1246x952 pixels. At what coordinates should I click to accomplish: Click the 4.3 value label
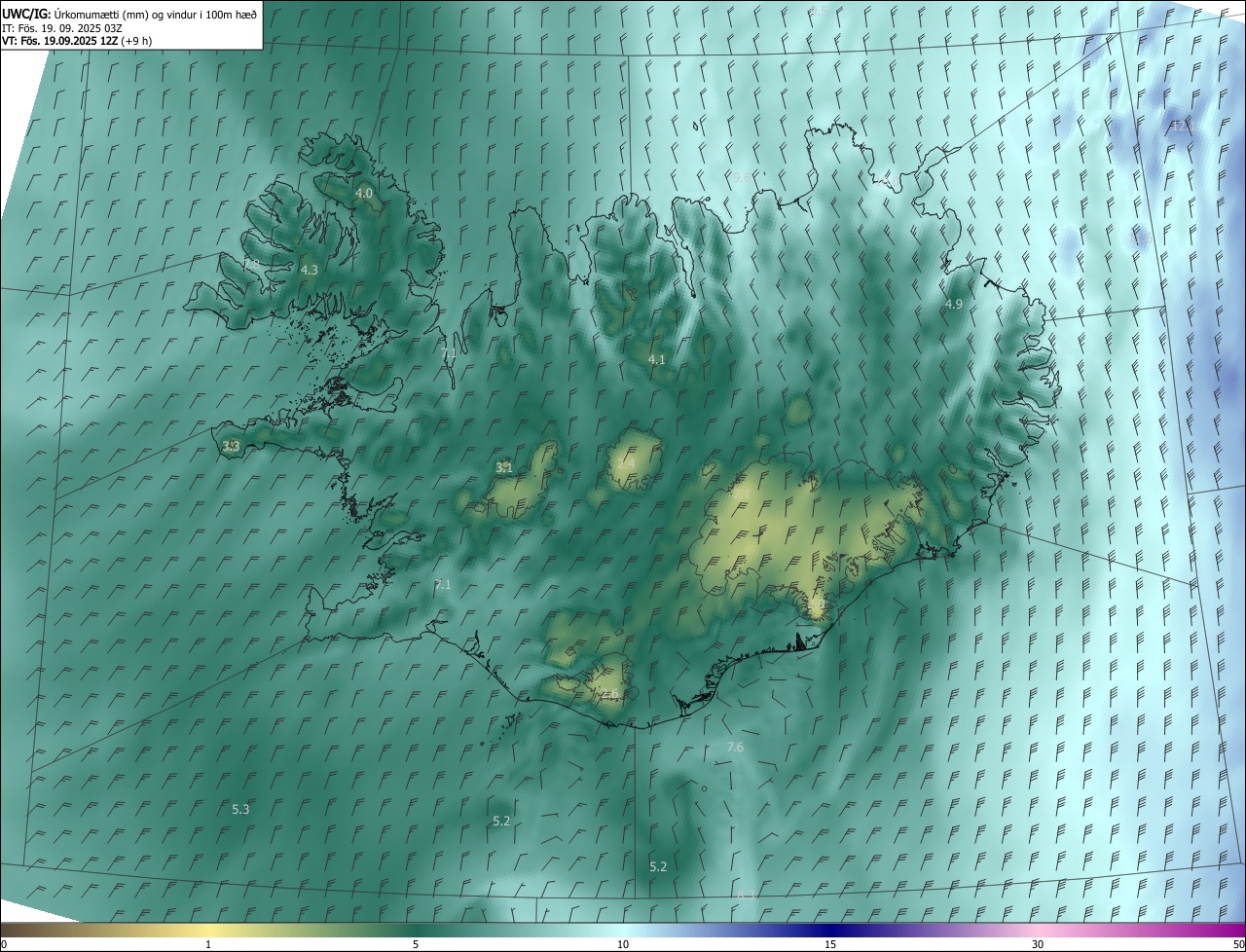coord(310,270)
